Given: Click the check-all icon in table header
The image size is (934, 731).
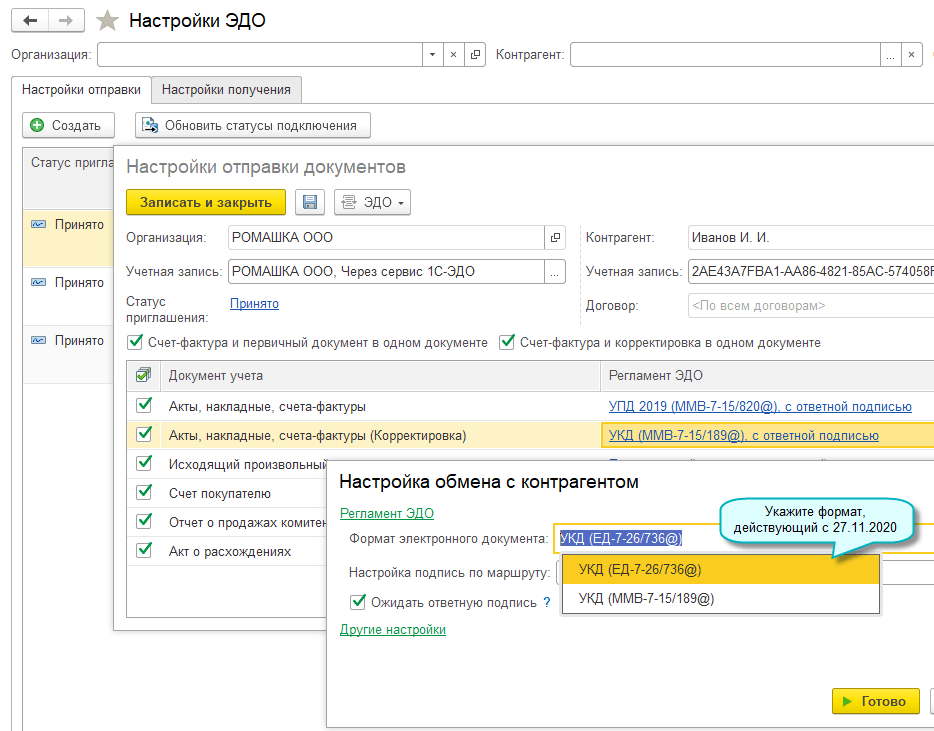Looking at the screenshot, I should coord(144,375).
